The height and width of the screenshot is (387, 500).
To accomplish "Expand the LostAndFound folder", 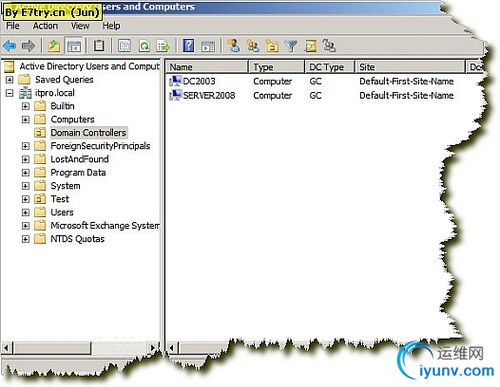I will 25,159.
